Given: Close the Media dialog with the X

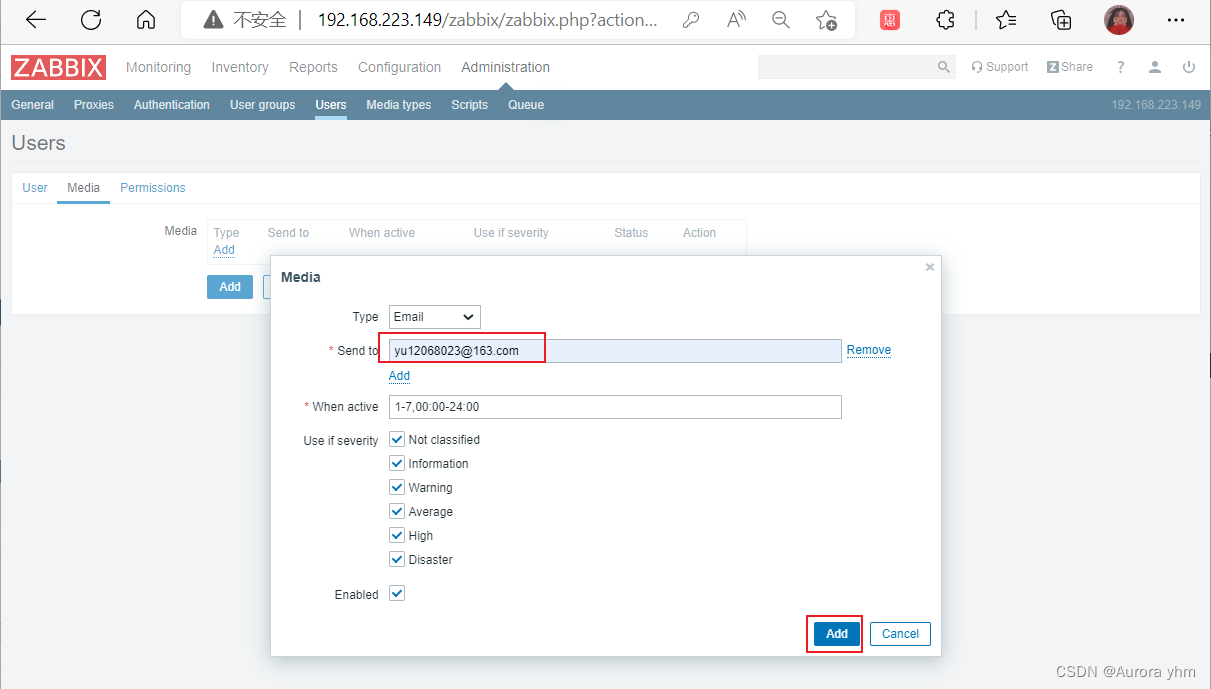Looking at the screenshot, I should coord(930,267).
